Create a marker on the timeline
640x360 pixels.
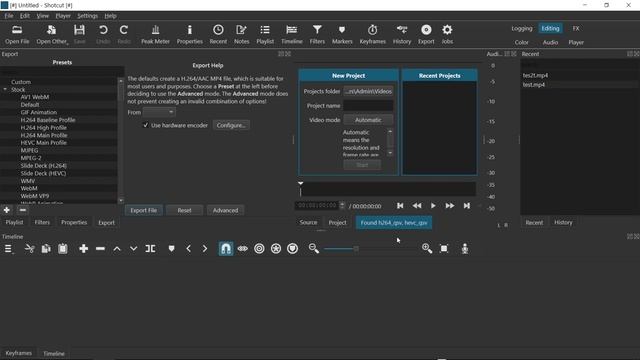171,249
